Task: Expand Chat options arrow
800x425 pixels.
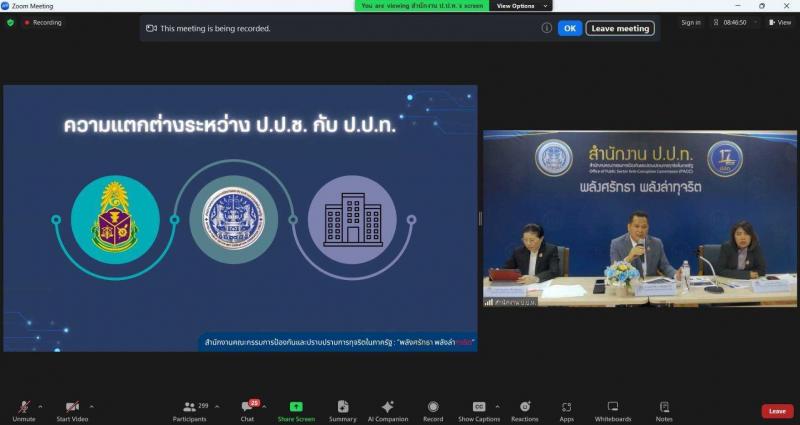Action: [264, 407]
